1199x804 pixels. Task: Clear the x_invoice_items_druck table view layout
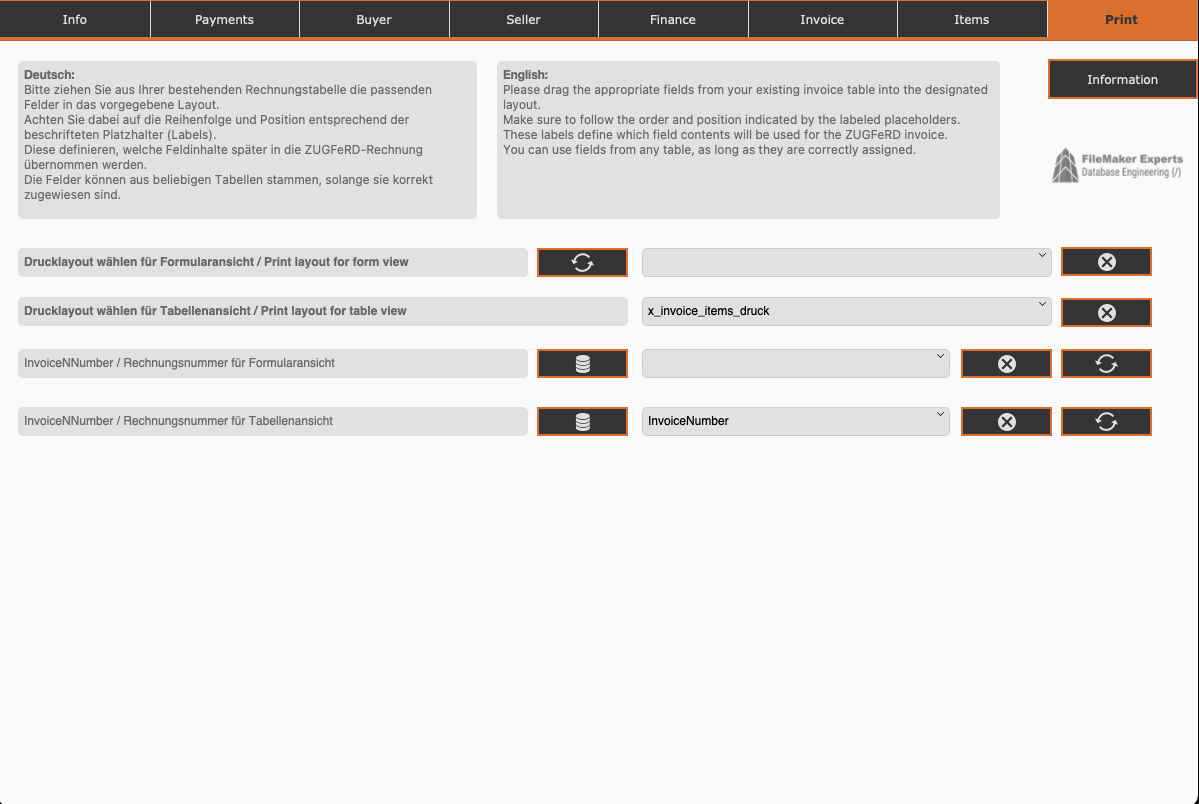click(x=1106, y=312)
